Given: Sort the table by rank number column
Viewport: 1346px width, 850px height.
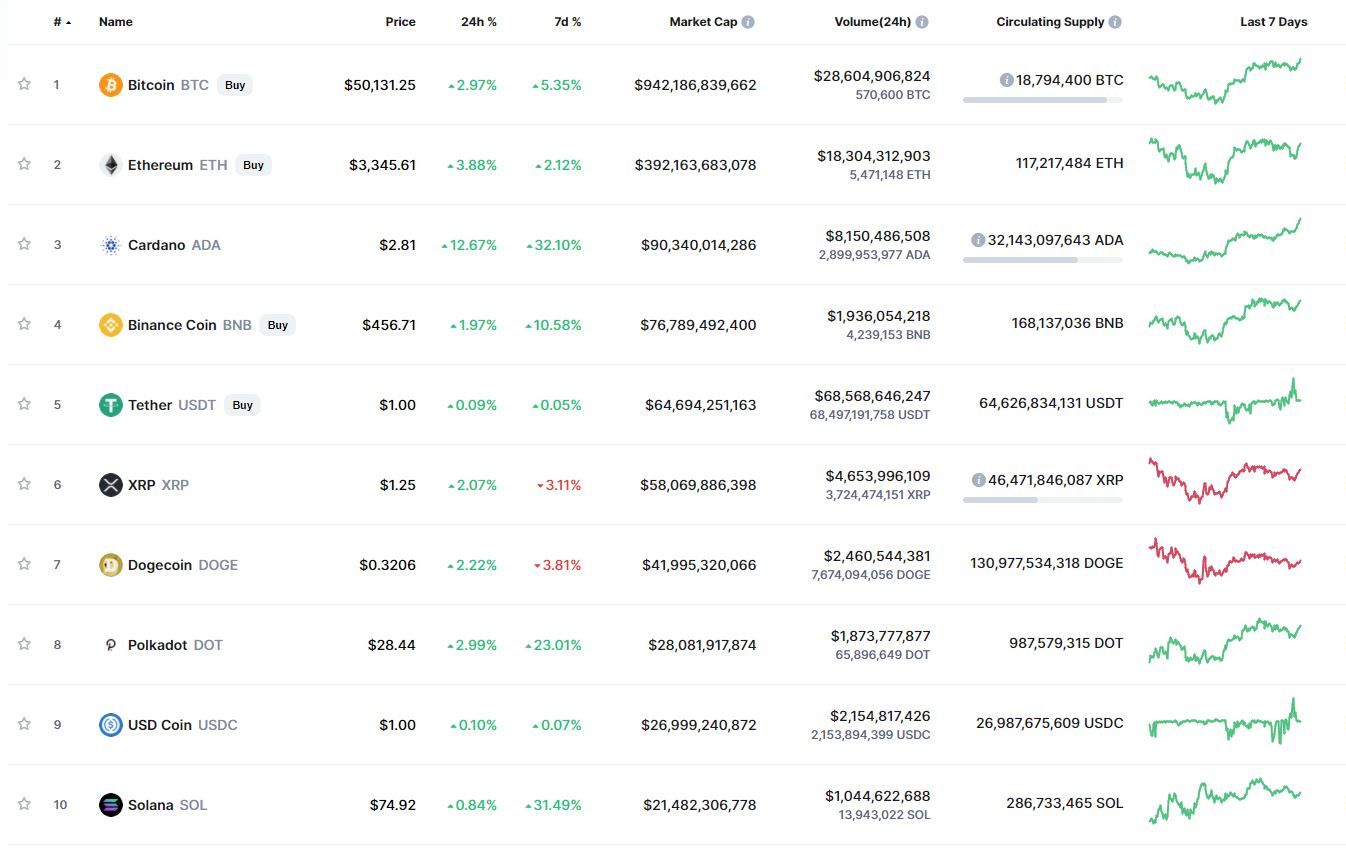Looking at the screenshot, I should (x=62, y=22).
